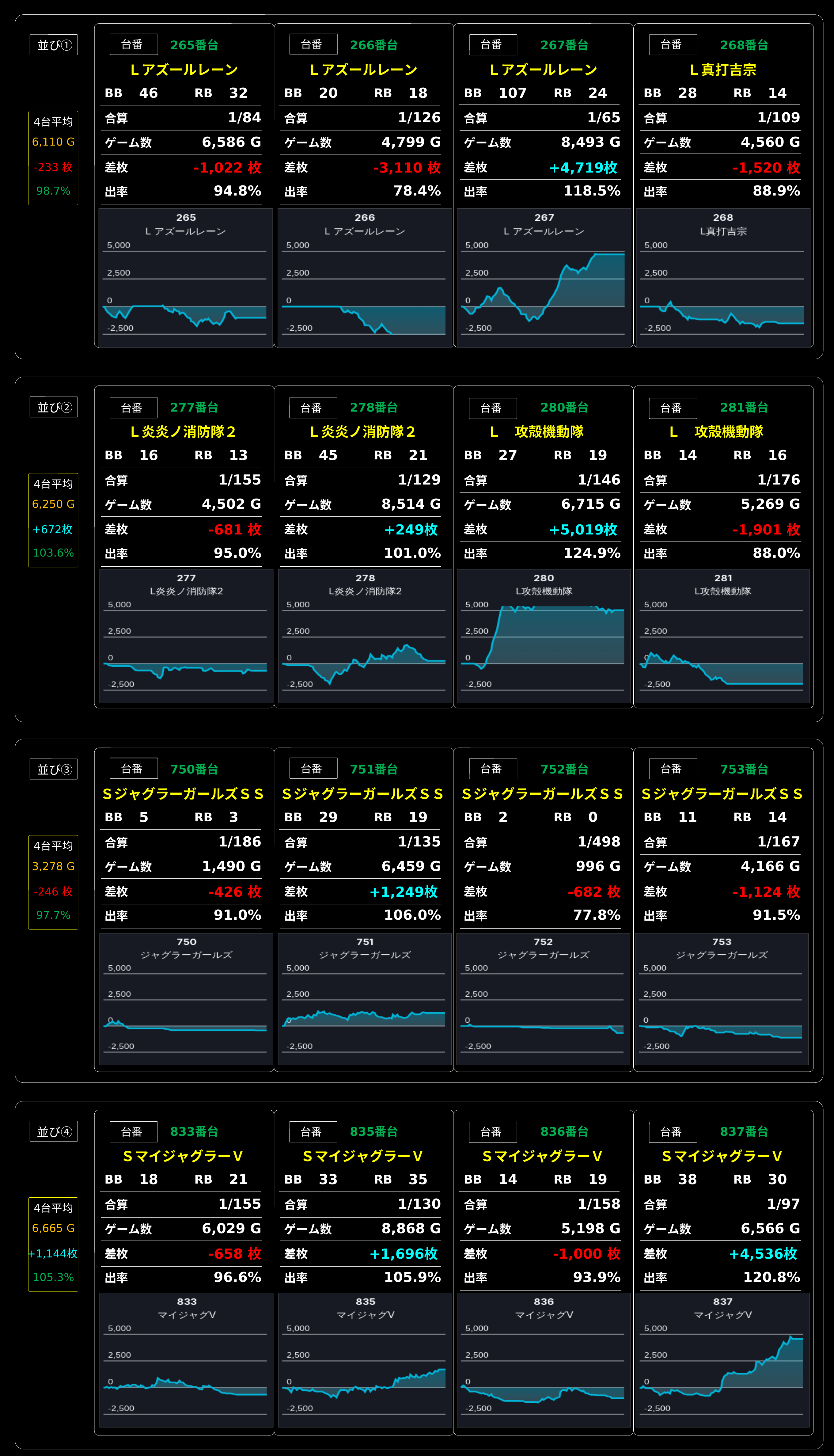
Task: Click the 78.4% payout rate
Action: (417, 191)
